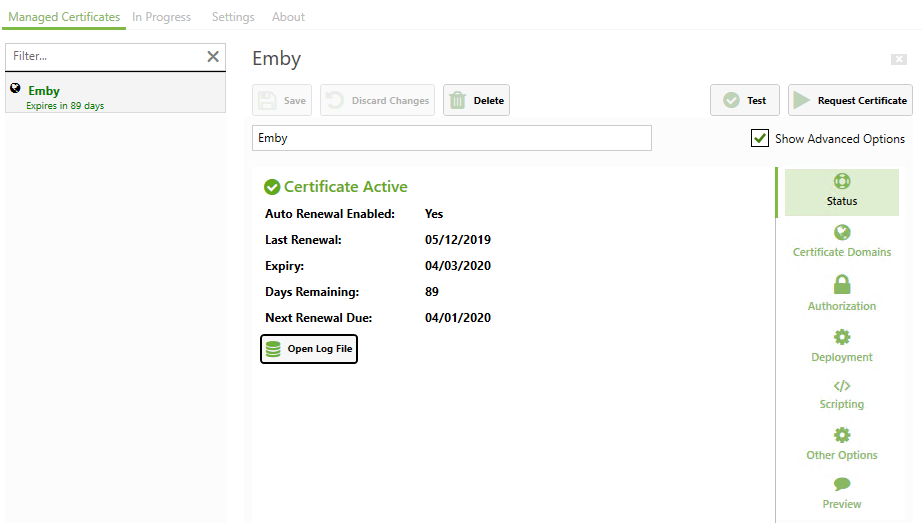Click the Emby certificate name field
The image size is (922, 523).
pos(452,138)
